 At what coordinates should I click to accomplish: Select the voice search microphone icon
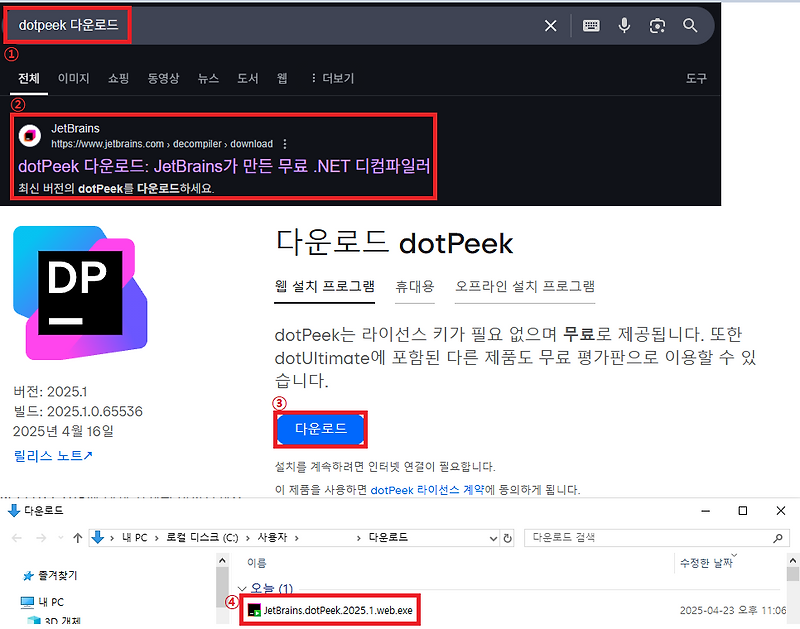pyautogui.click(x=624, y=26)
